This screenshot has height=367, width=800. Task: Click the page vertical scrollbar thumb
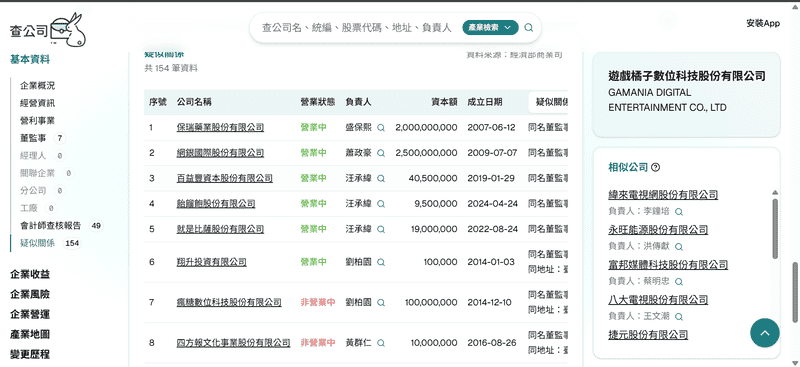795,293
